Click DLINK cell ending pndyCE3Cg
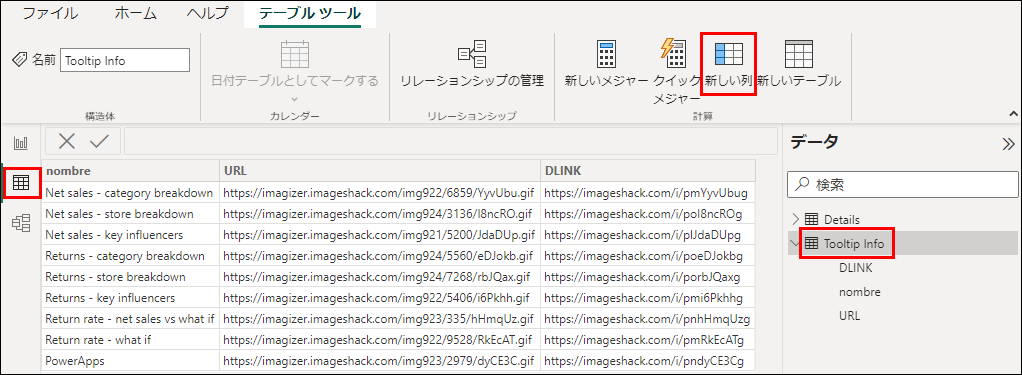Viewport: 1022px width, 375px height. [648, 361]
